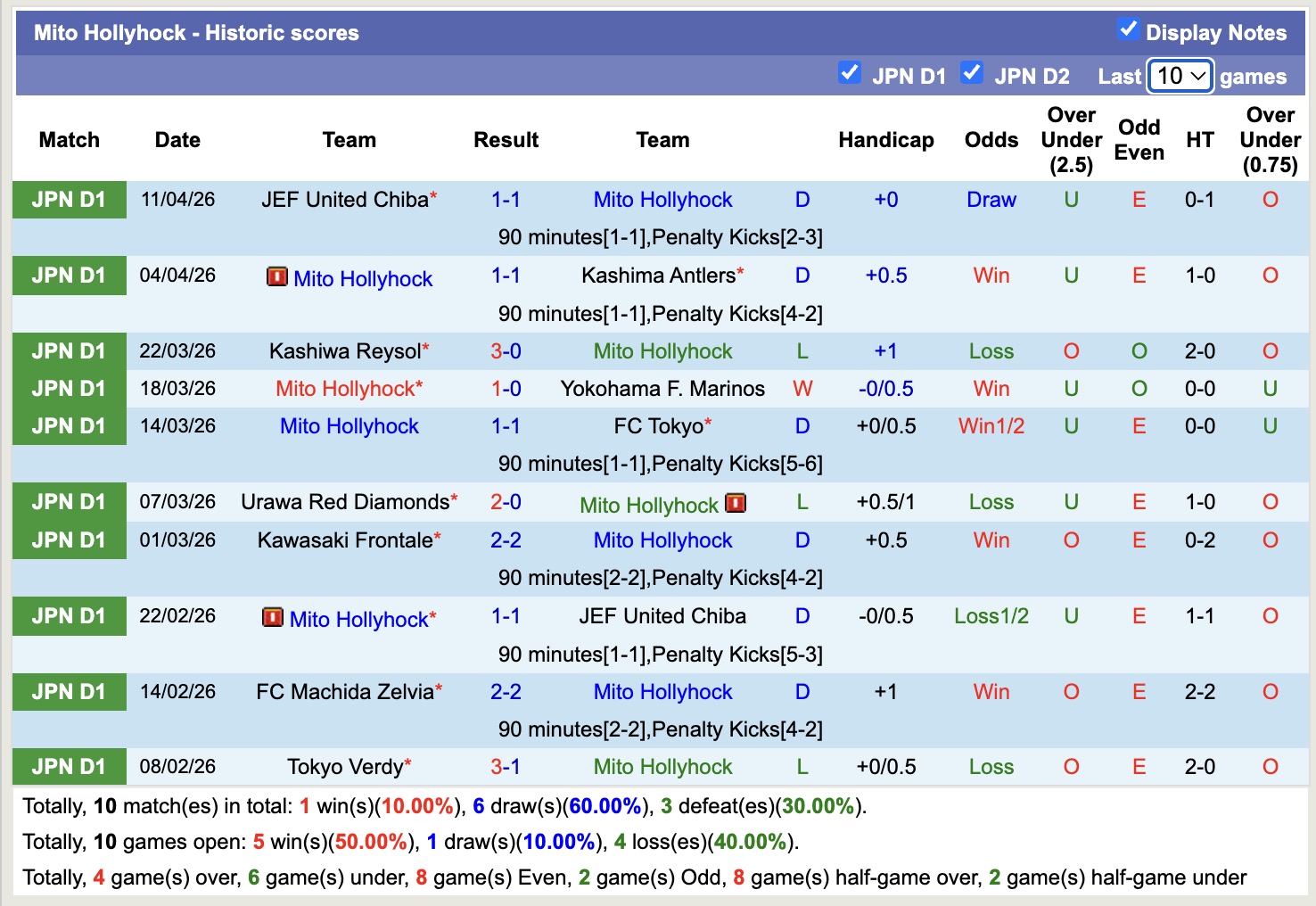Click the Historic scores header title

click(x=195, y=32)
